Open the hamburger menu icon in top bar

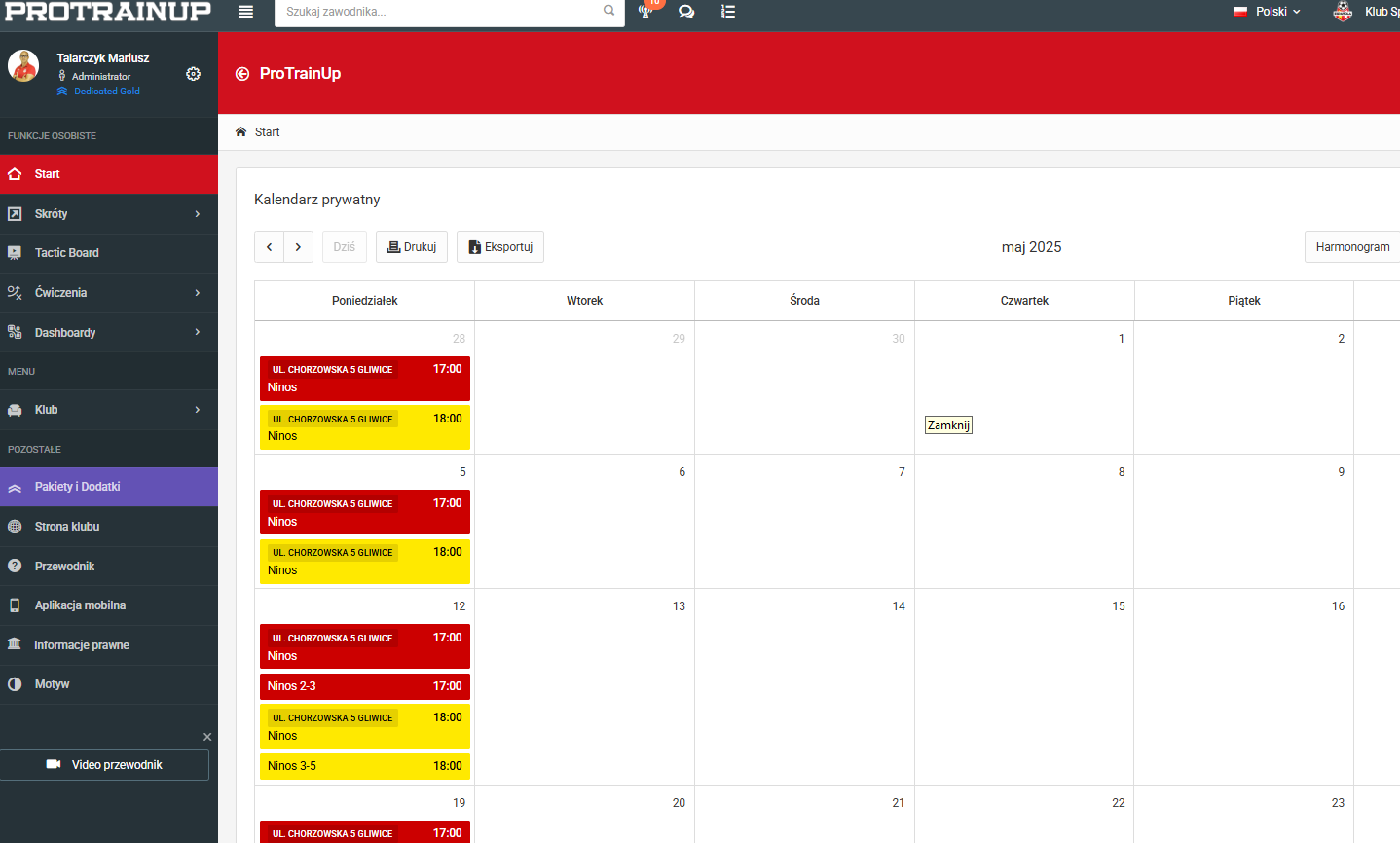[246, 12]
